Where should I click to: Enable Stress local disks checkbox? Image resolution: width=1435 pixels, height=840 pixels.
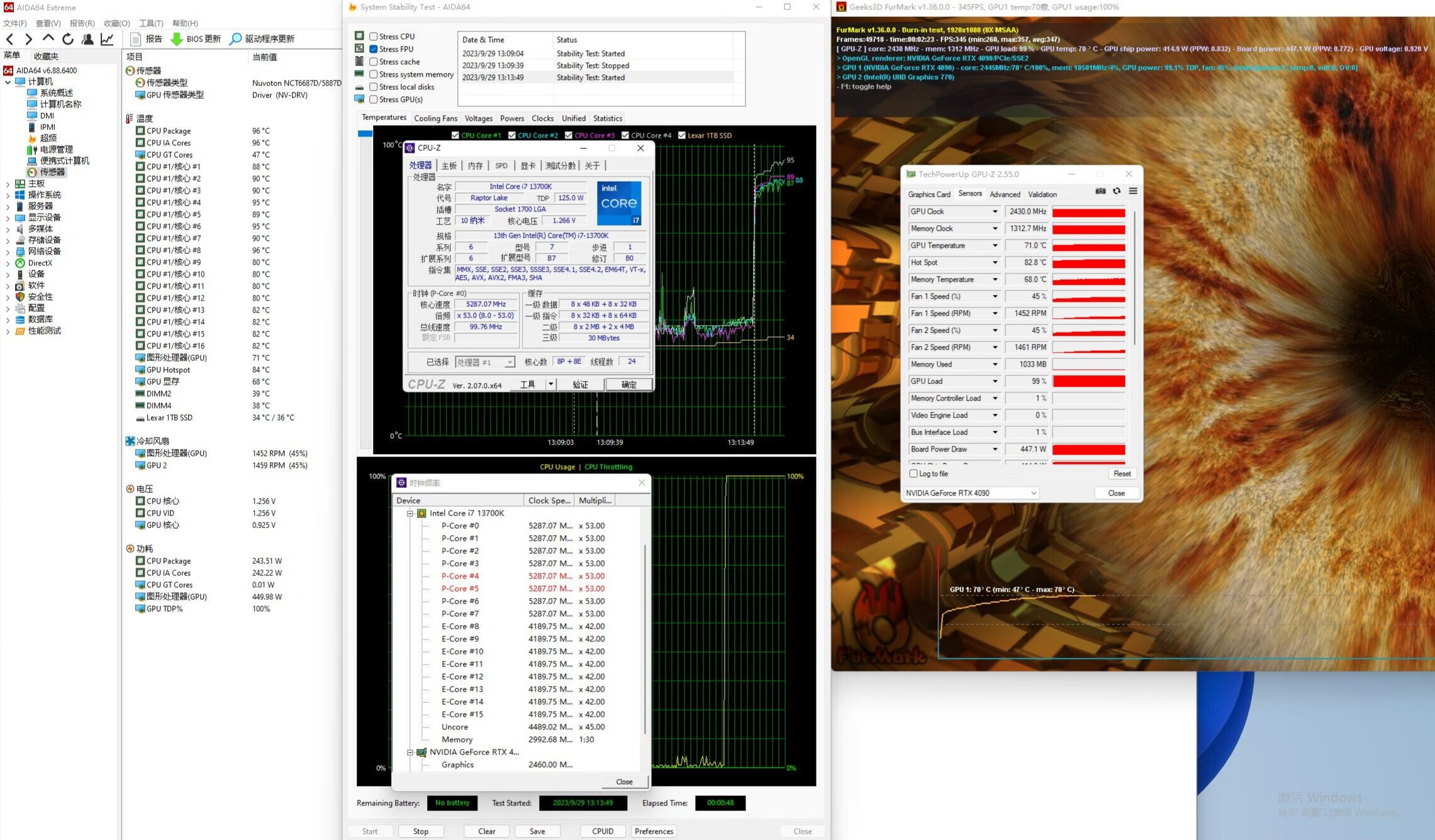pos(374,87)
